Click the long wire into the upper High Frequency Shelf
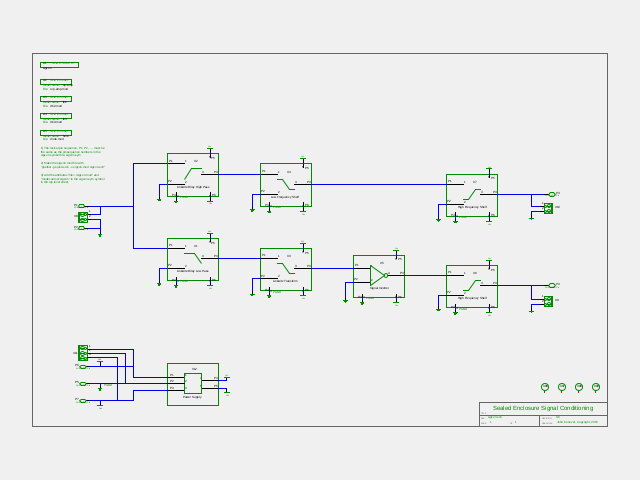Image resolution: width=640 pixels, height=480 pixels. [379, 184]
